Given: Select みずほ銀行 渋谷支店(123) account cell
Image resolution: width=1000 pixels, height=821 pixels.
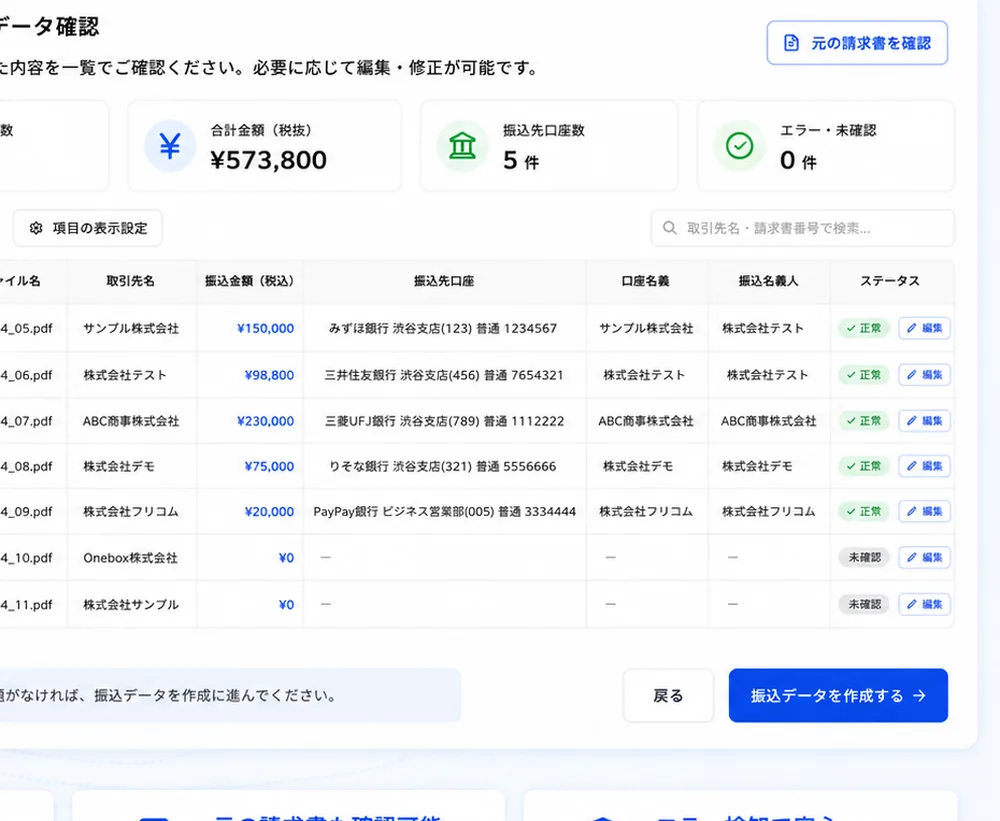Looking at the screenshot, I should tap(443, 328).
